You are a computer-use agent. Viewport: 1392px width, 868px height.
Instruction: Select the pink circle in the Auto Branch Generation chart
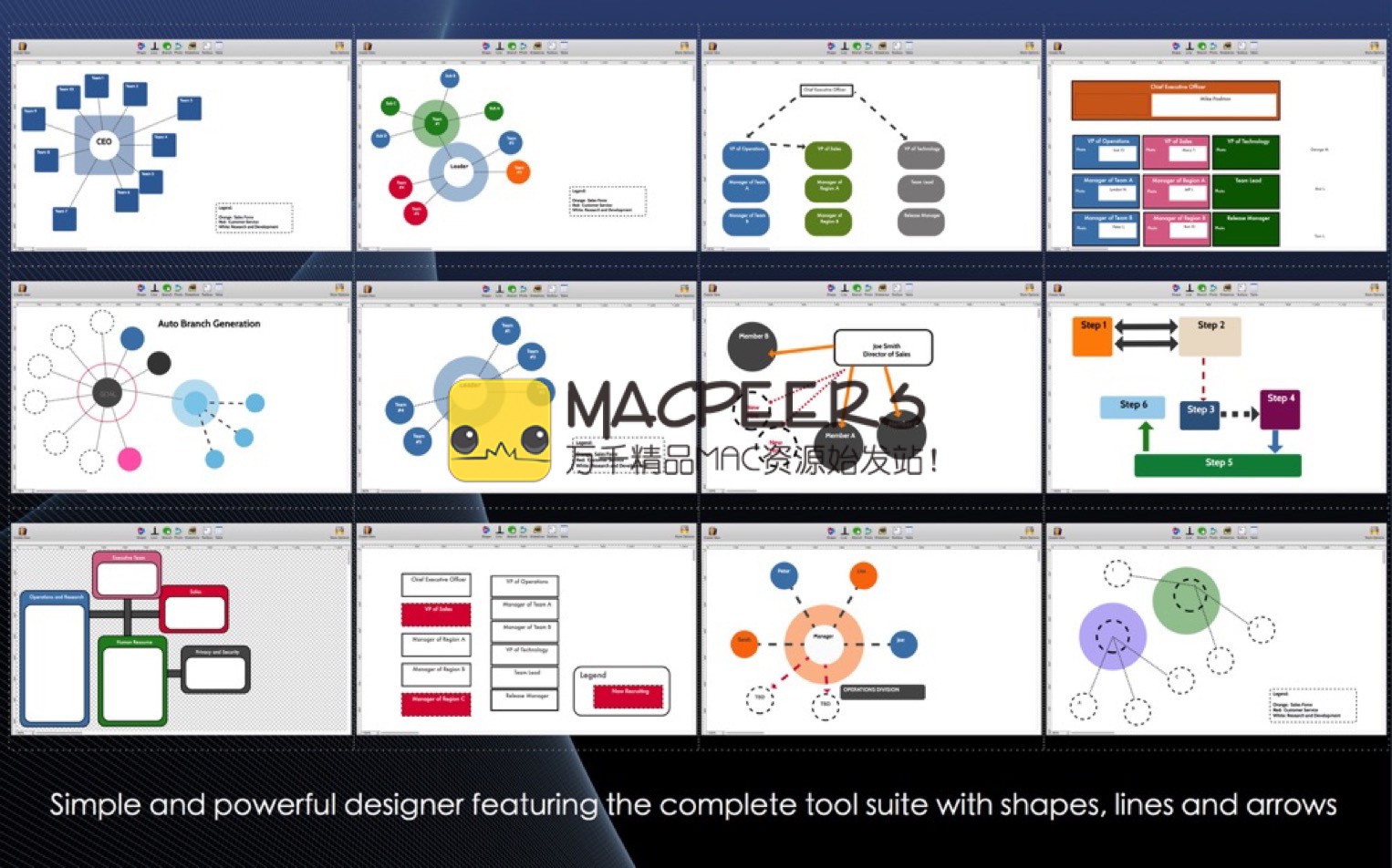130,459
